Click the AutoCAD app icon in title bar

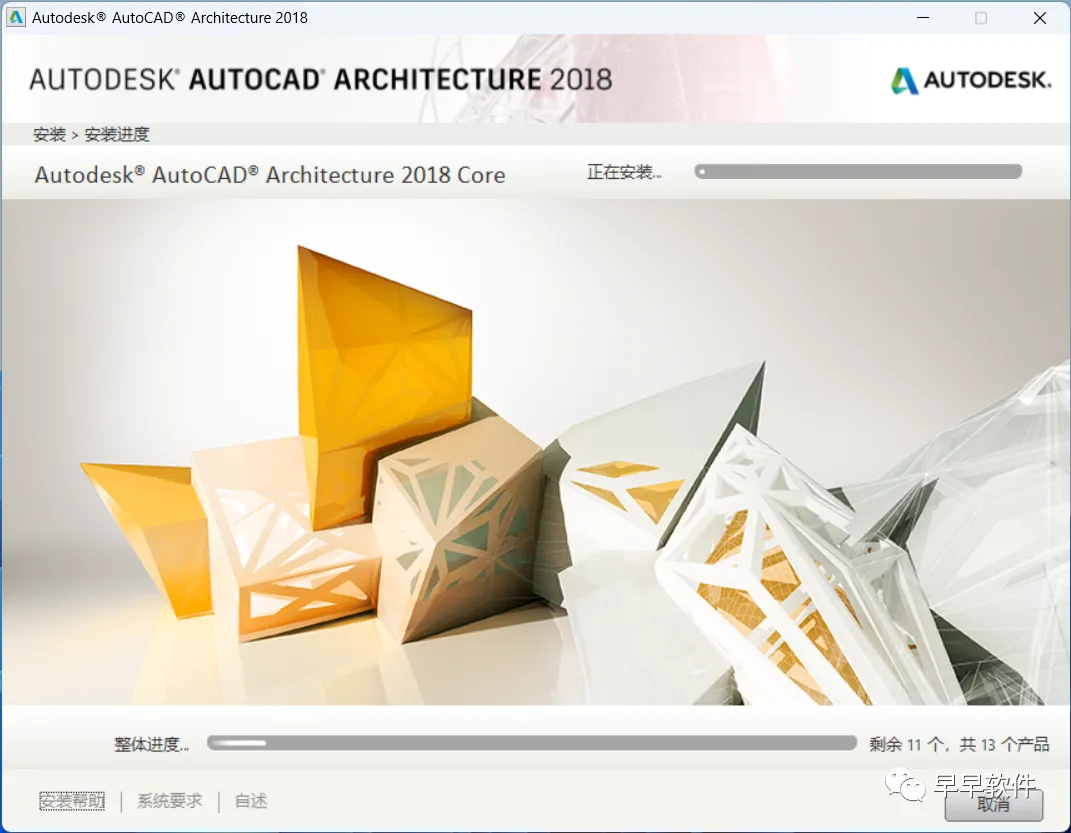click(15, 17)
